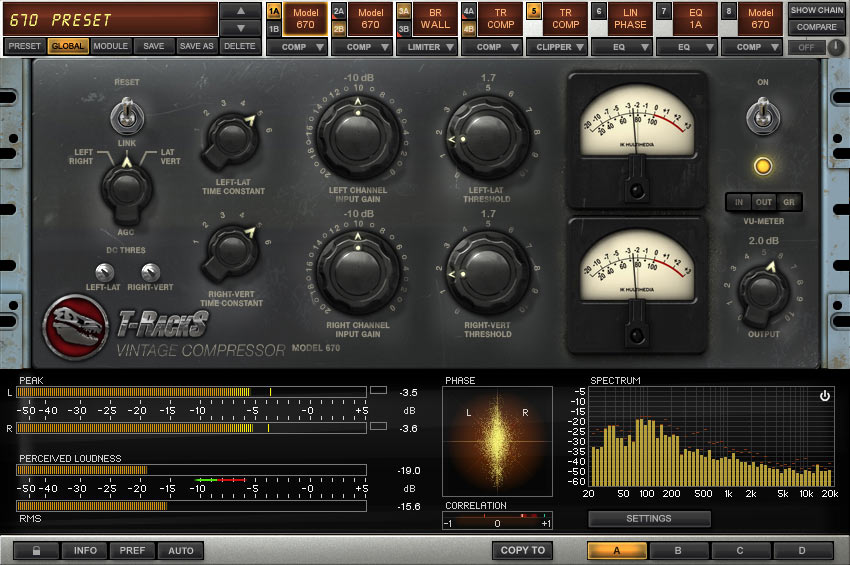Screen dimensions: 850x565
Task: Select slot 2A in the chain
Action: (x=339, y=11)
